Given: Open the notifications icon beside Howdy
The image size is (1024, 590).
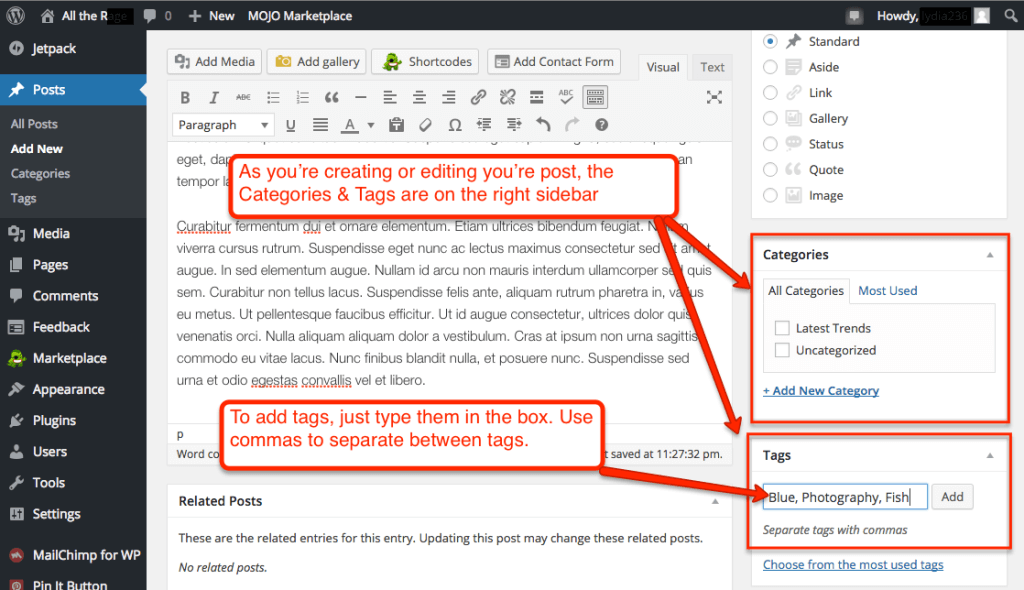Looking at the screenshot, I should coord(854,16).
